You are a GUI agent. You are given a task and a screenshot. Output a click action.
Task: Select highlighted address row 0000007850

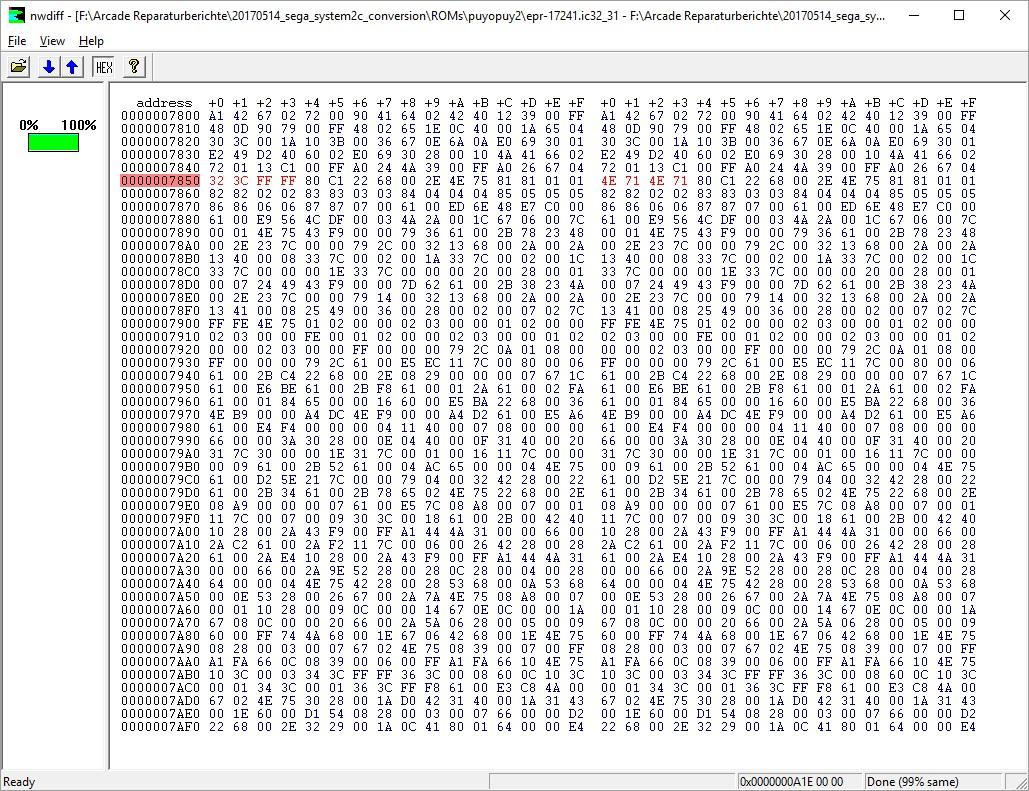point(160,181)
